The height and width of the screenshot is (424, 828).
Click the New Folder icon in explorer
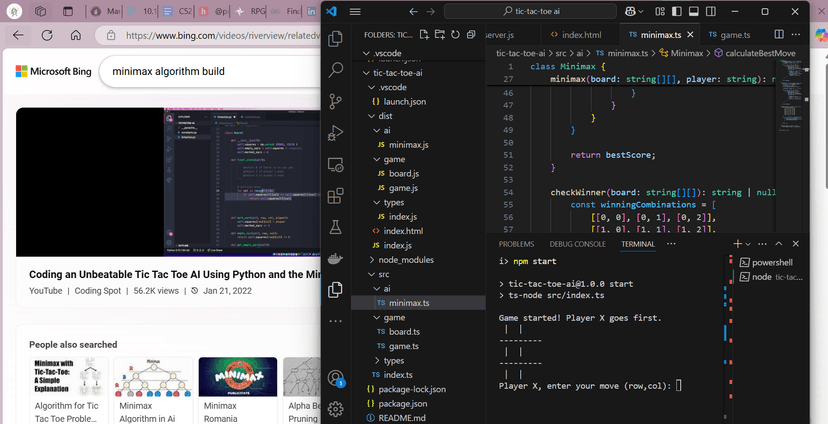click(x=440, y=34)
